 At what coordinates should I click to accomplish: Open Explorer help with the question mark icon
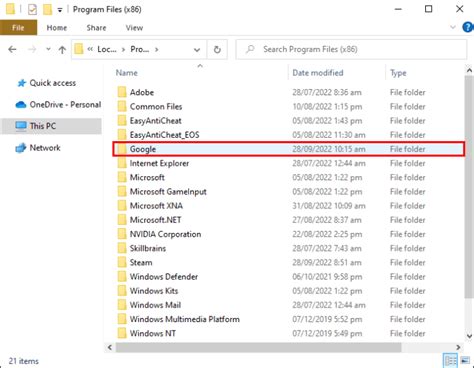[x=468, y=27]
